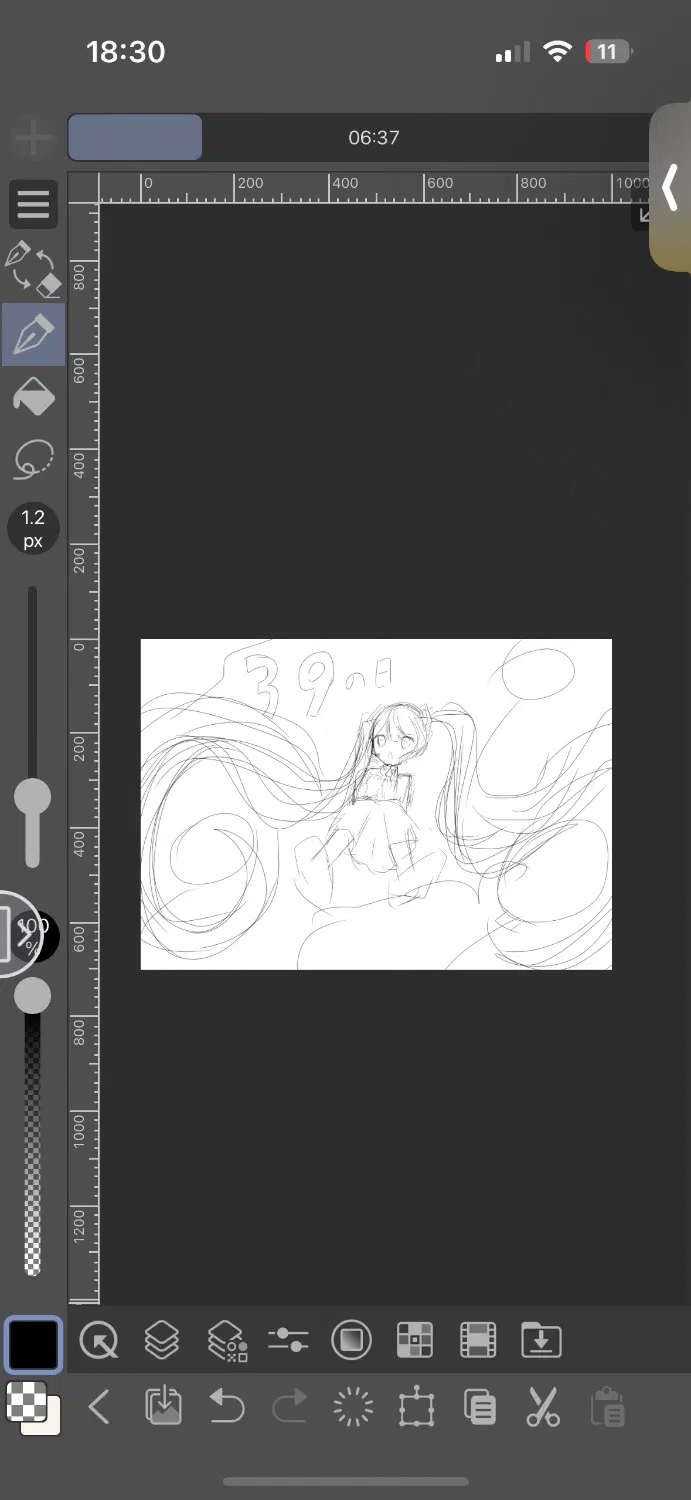Open the Layers palette
The height and width of the screenshot is (1500, 691).
(x=161, y=1339)
